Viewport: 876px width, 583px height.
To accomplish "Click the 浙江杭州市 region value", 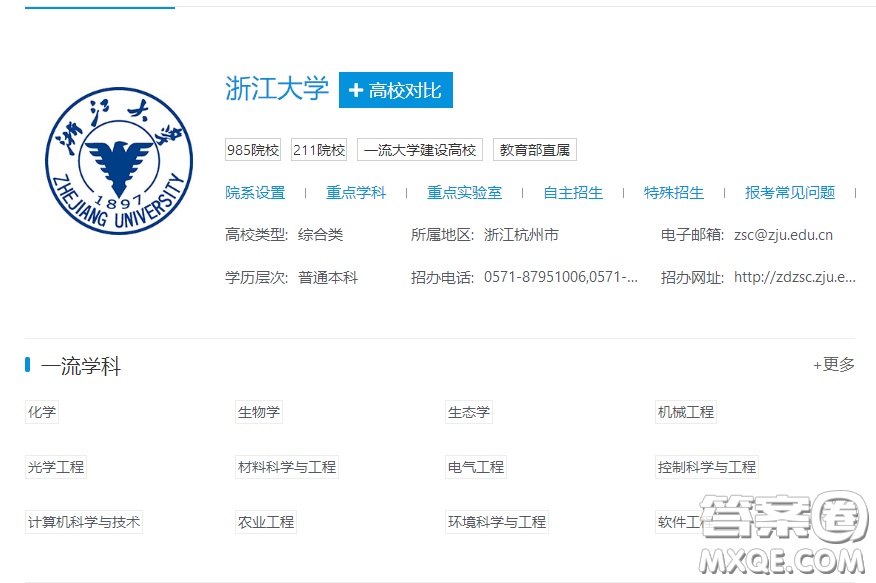I will [521, 235].
